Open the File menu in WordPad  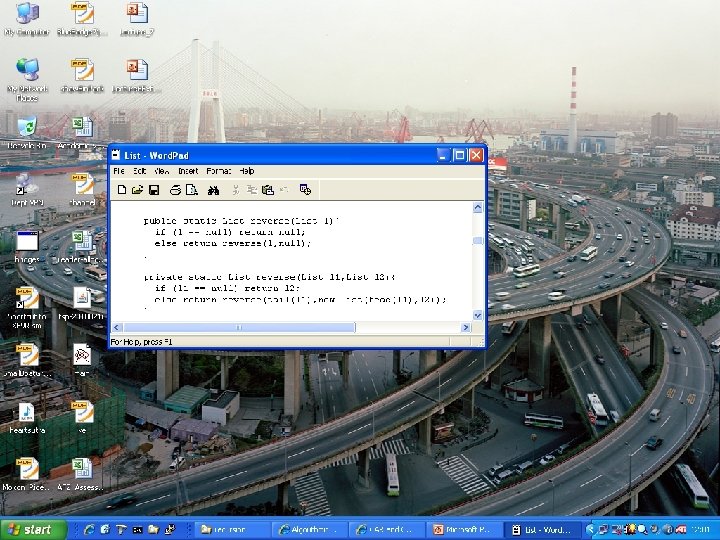coord(118,171)
